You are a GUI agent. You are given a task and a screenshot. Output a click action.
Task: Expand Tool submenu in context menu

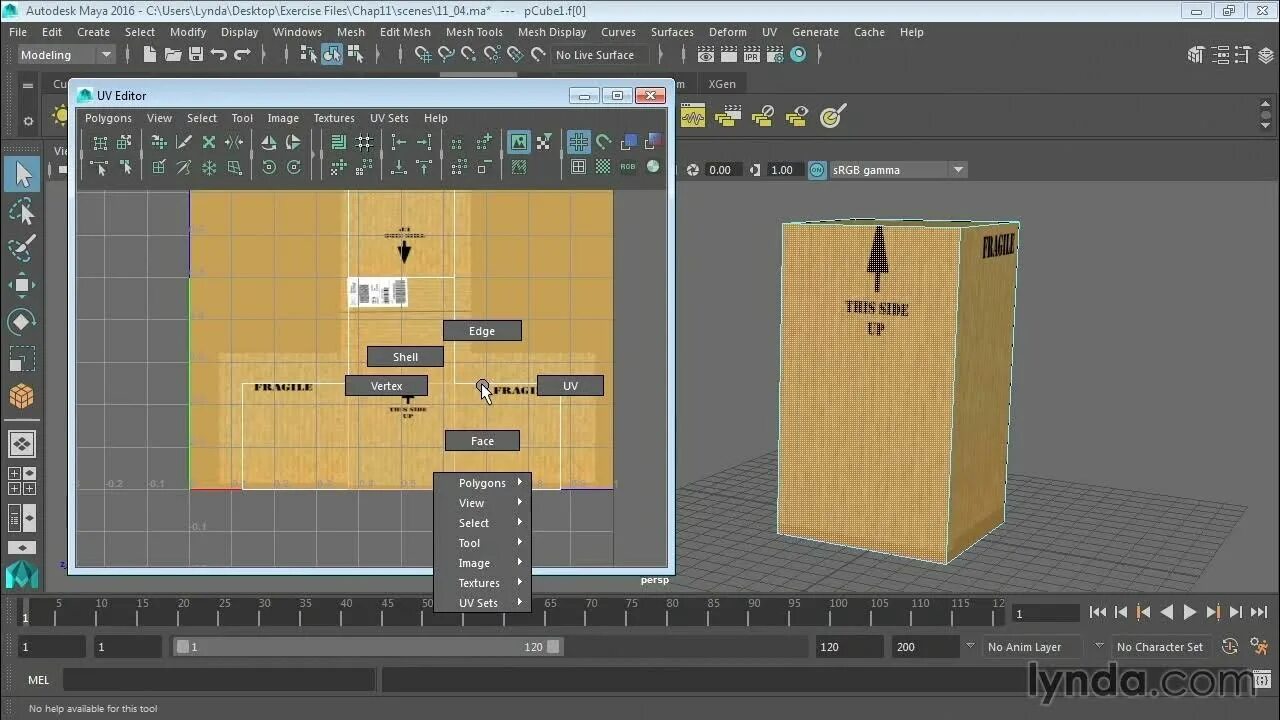(482, 543)
